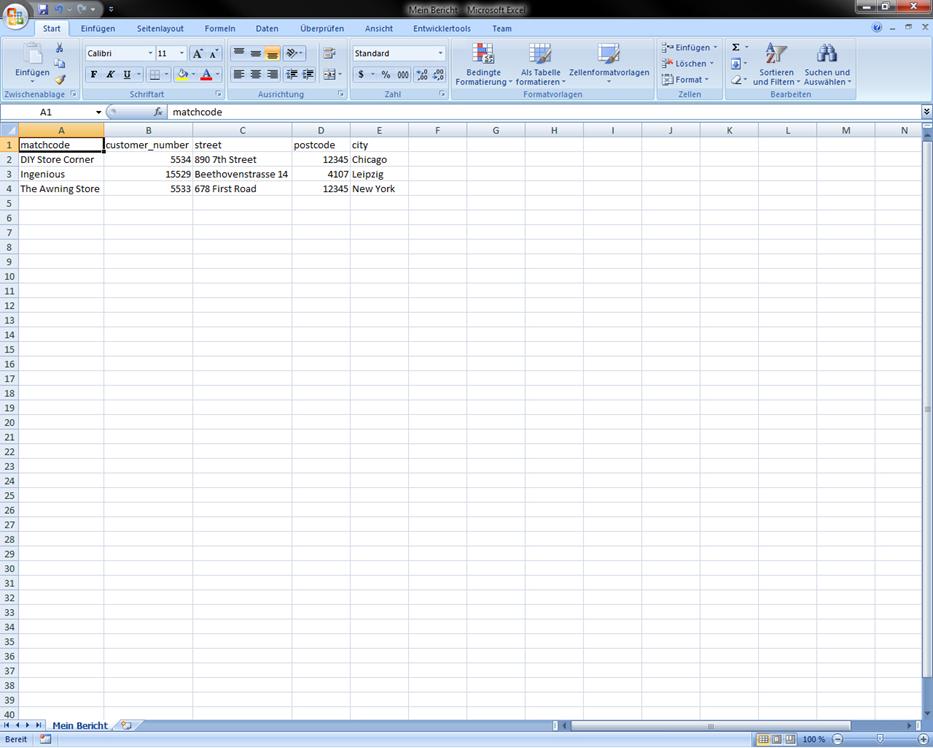Click the percent style icon
The image size is (933, 748).
(385, 75)
